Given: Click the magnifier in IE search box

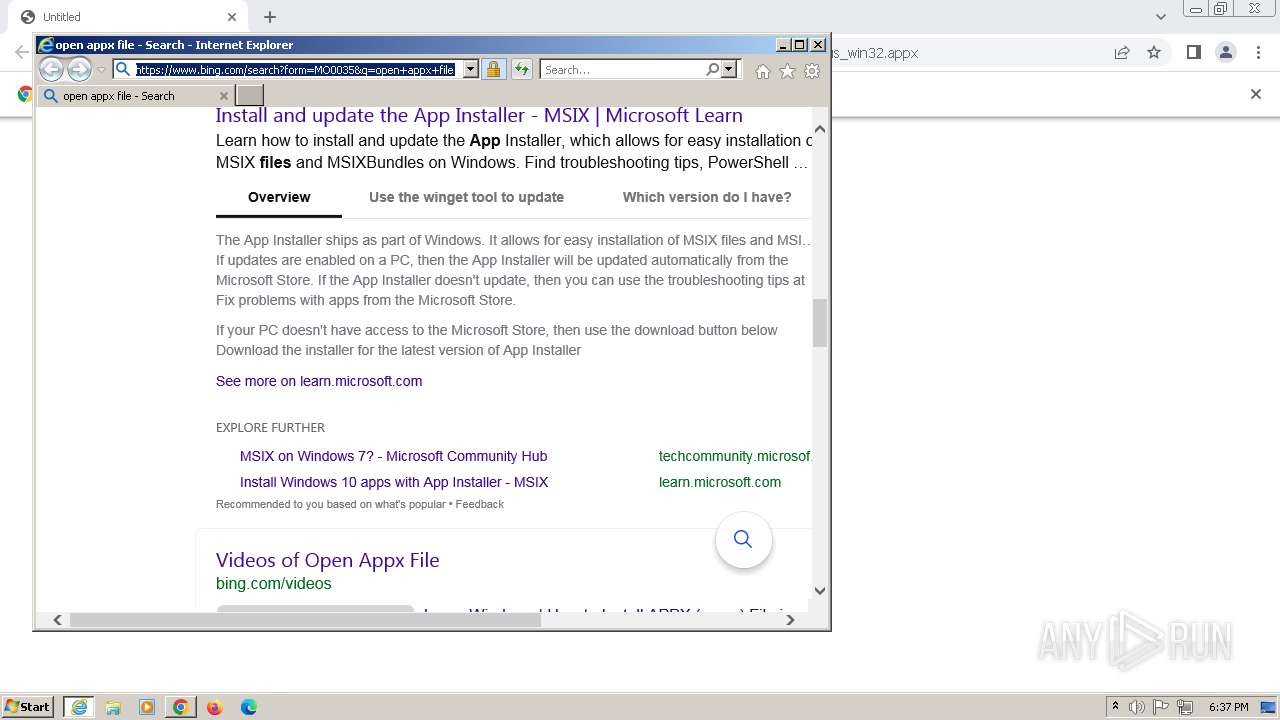Looking at the screenshot, I should coord(712,70).
